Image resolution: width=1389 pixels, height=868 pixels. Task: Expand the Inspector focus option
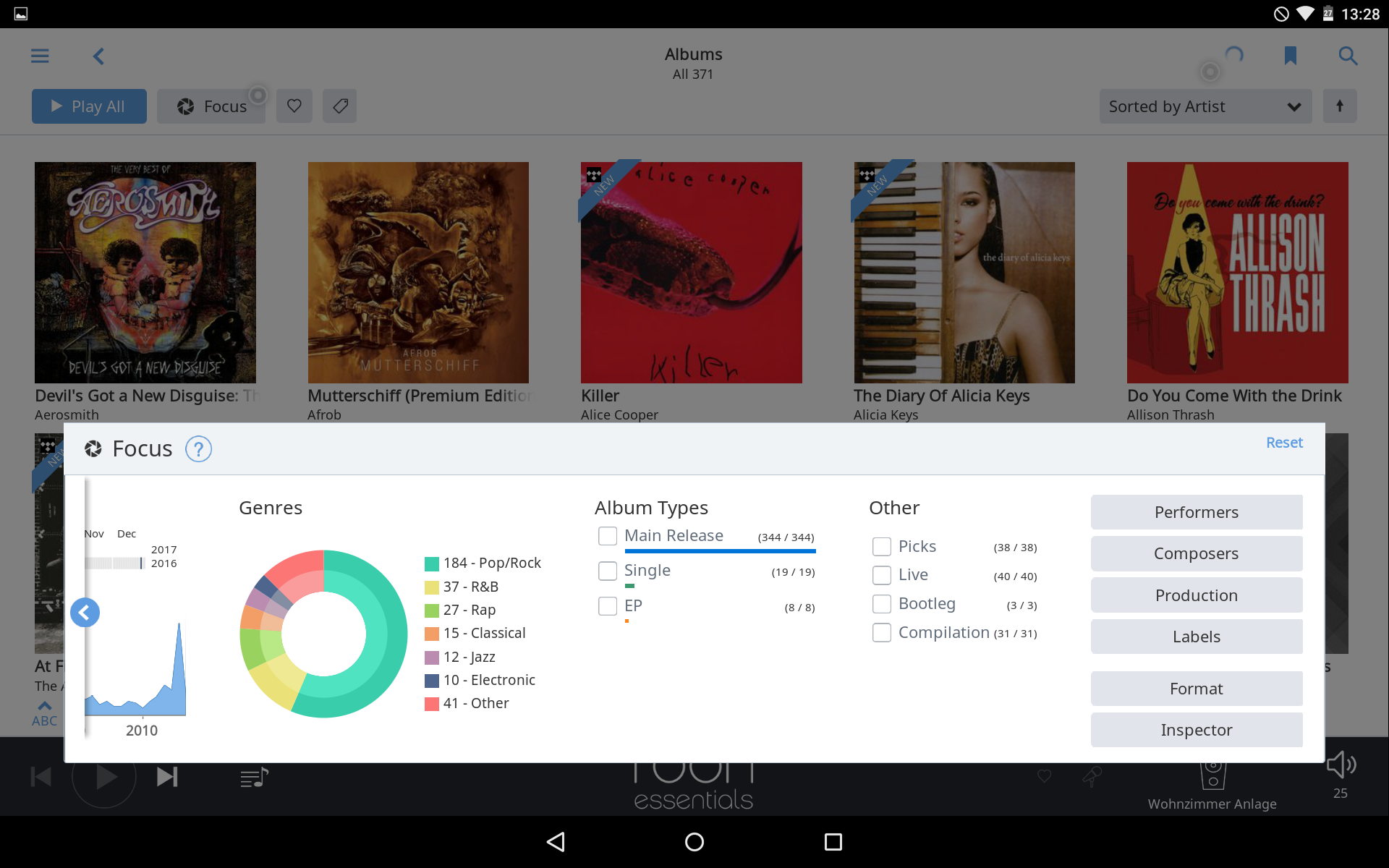(x=1197, y=730)
